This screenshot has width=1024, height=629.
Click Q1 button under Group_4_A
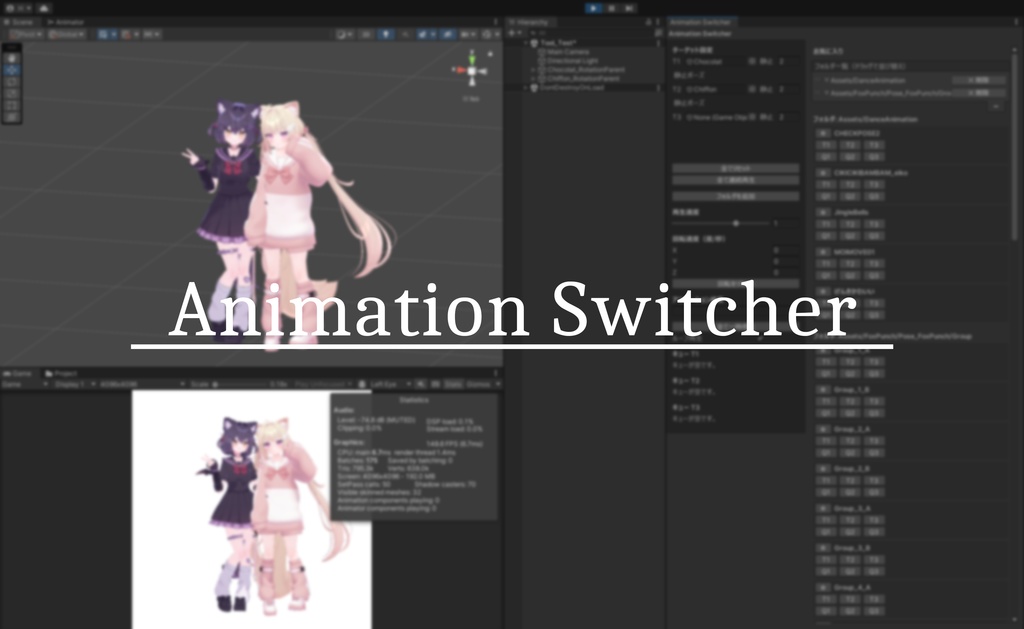pyautogui.click(x=827, y=611)
